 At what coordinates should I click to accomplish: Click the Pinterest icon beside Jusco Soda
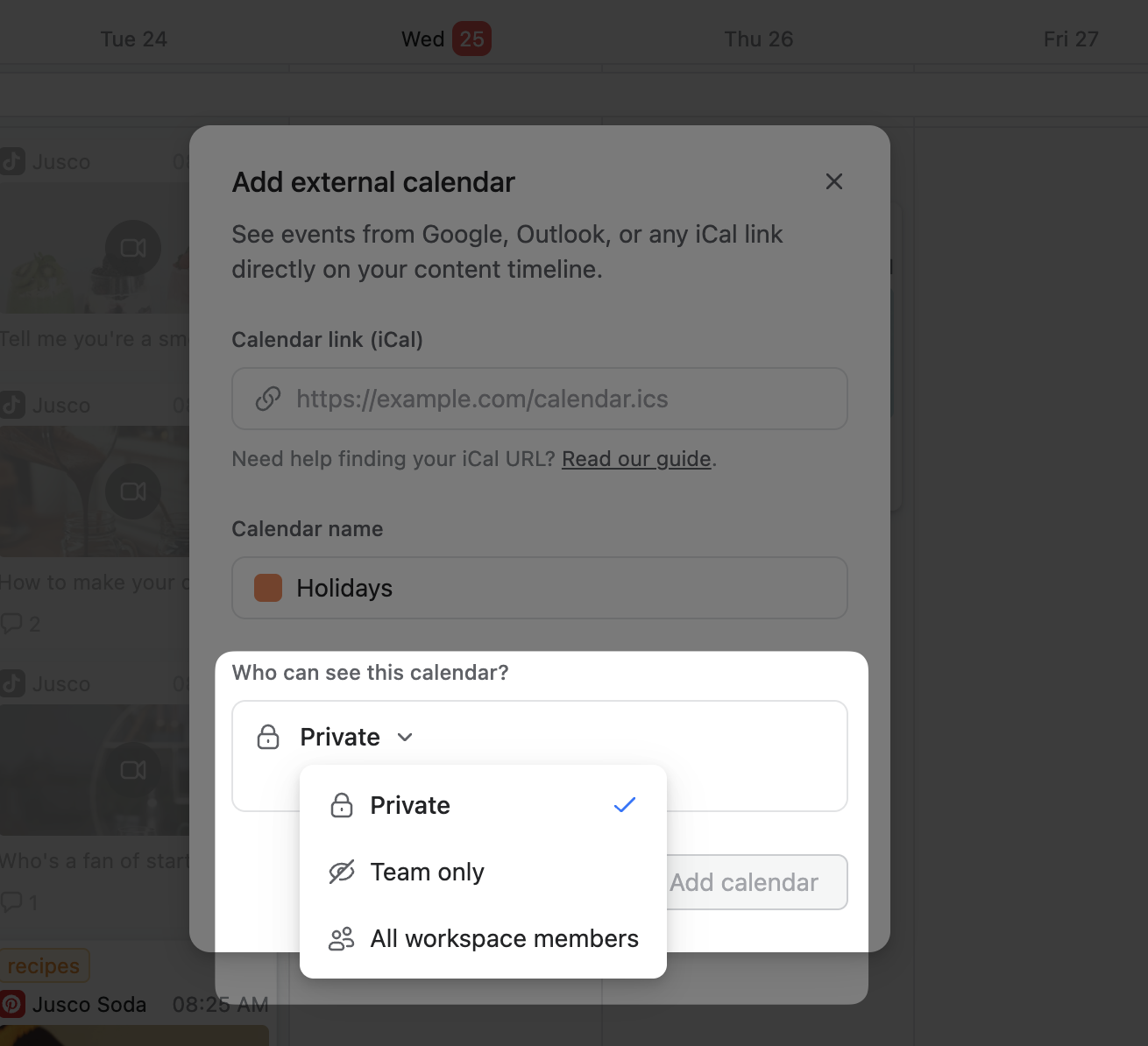tap(12, 1004)
